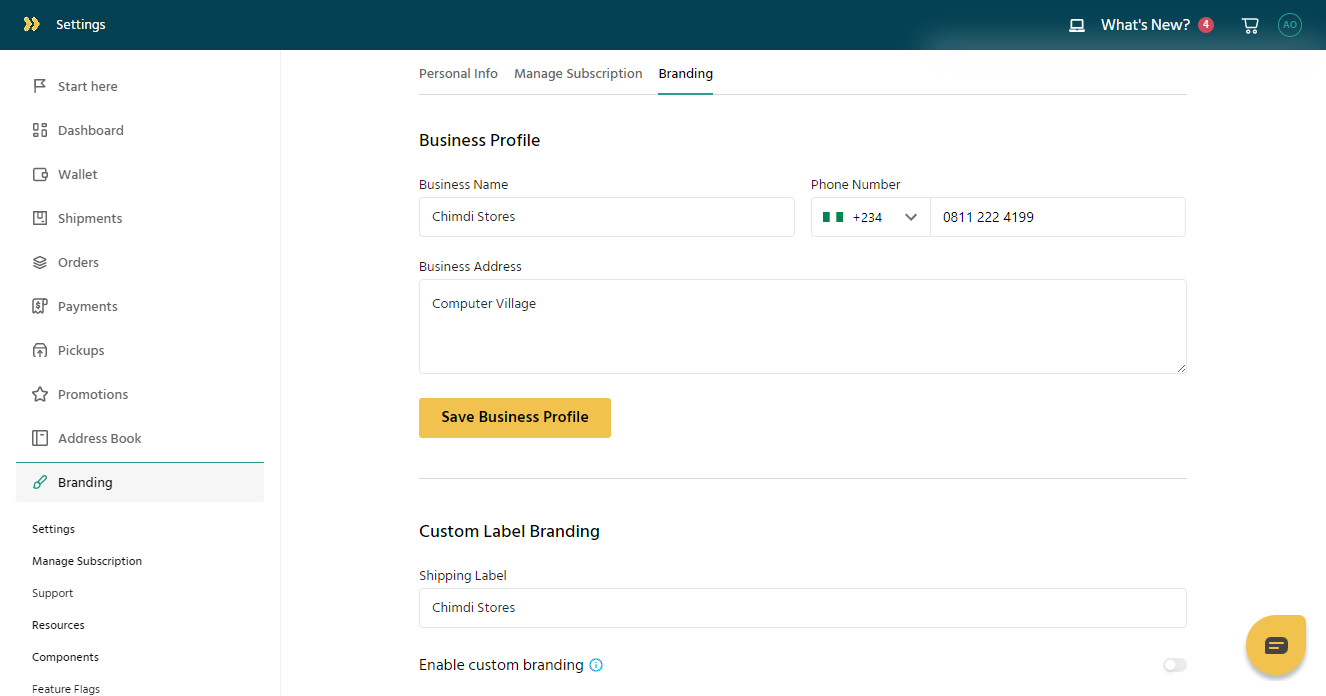1326x696 pixels.
Task: Click the Business Address text area
Action: click(x=803, y=326)
